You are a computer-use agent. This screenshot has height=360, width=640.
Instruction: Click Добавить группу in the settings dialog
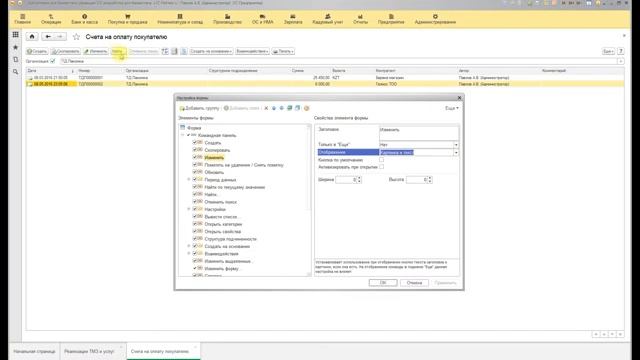(200, 108)
